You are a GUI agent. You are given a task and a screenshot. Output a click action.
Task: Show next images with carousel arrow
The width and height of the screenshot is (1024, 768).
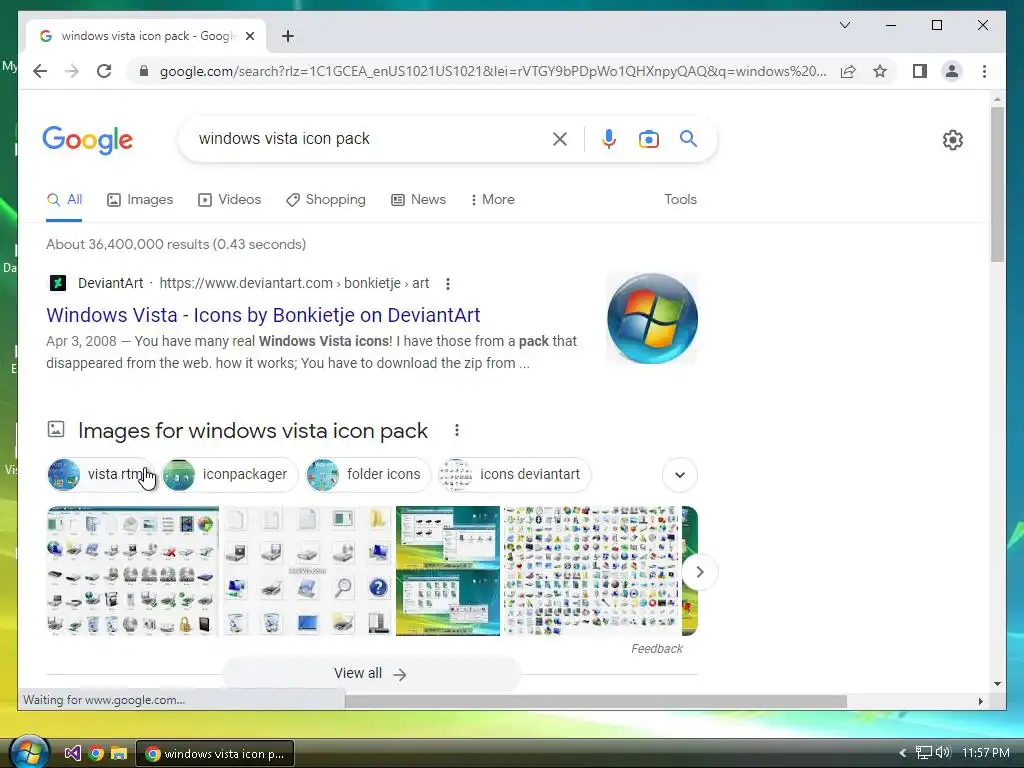tap(699, 572)
